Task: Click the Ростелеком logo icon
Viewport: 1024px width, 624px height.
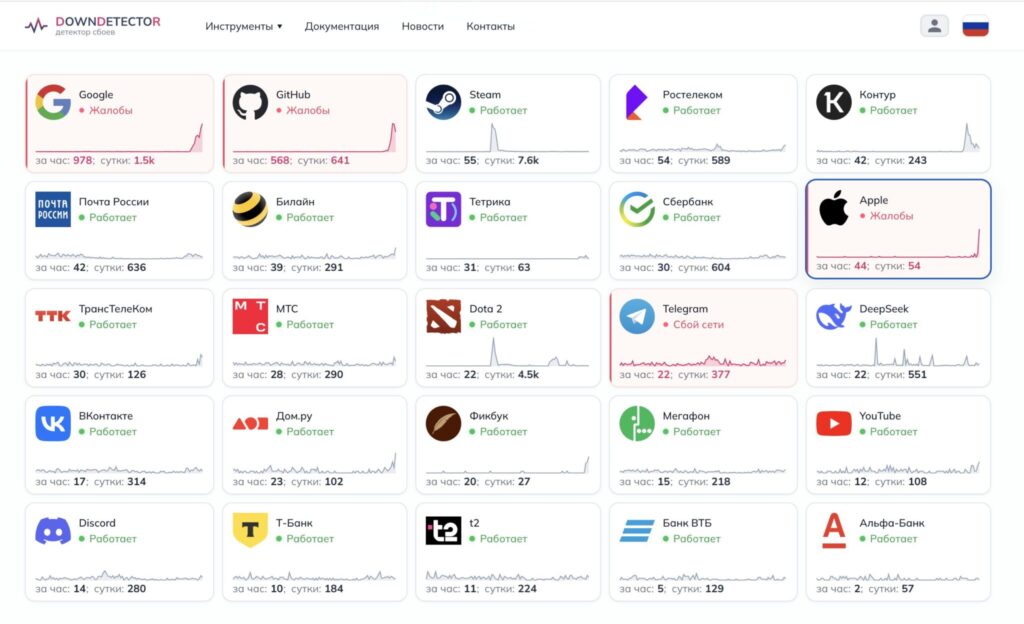Action: [x=637, y=102]
